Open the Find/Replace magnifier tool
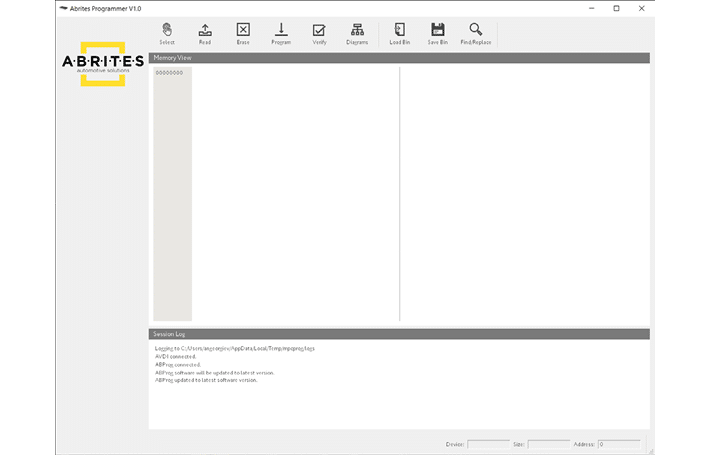The image size is (710, 455). click(x=476, y=33)
